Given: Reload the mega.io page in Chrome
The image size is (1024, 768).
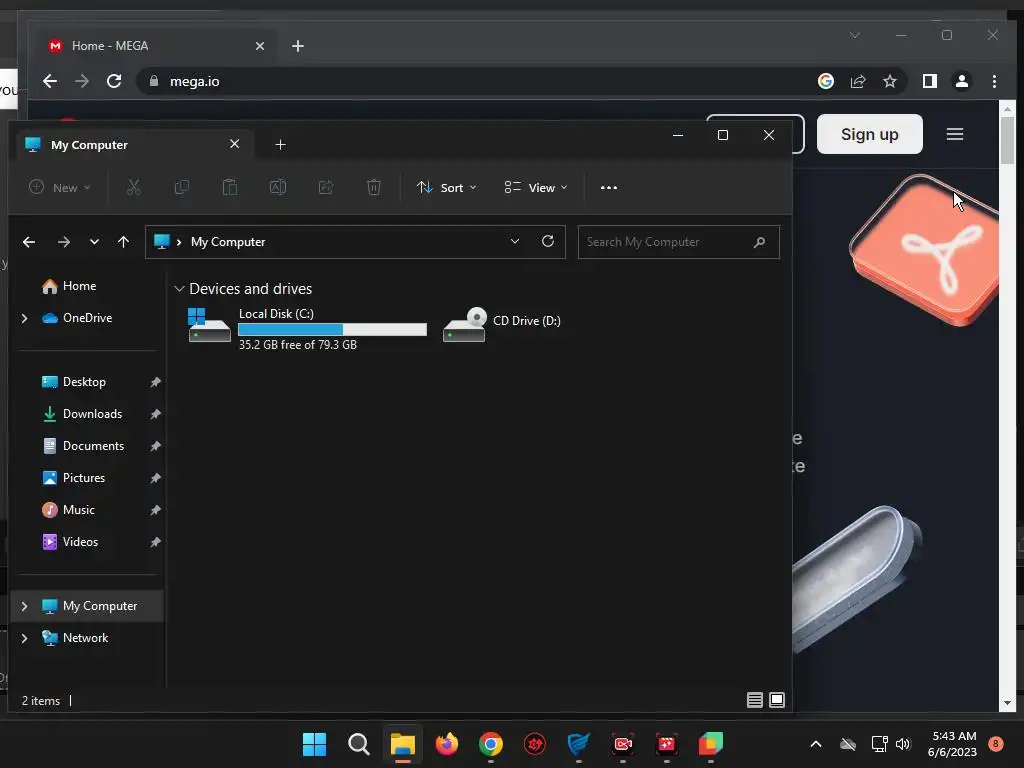Looking at the screenshot, I should [x=114, y=81].
